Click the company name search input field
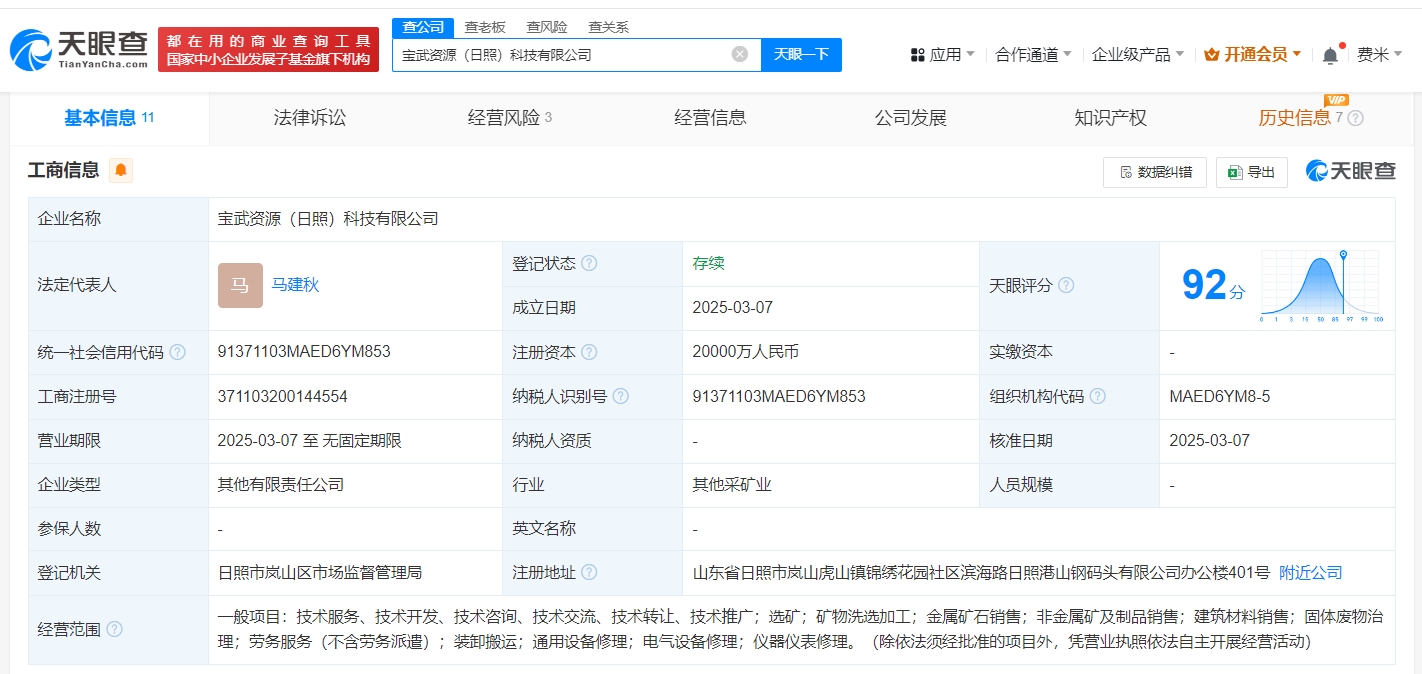1422x674 pixels. 560,54
